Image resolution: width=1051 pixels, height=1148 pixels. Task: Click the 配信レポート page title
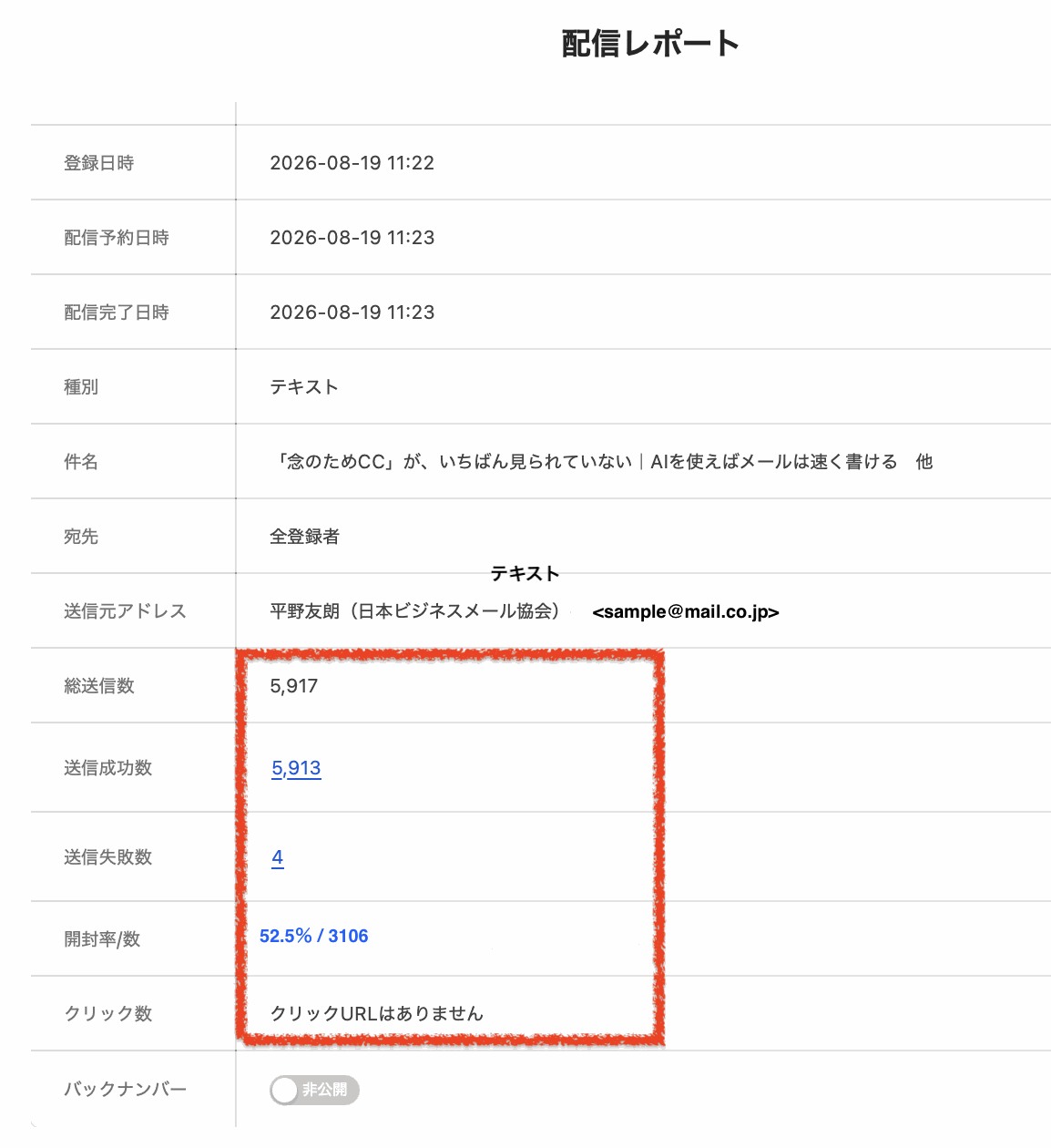(650, 43)
